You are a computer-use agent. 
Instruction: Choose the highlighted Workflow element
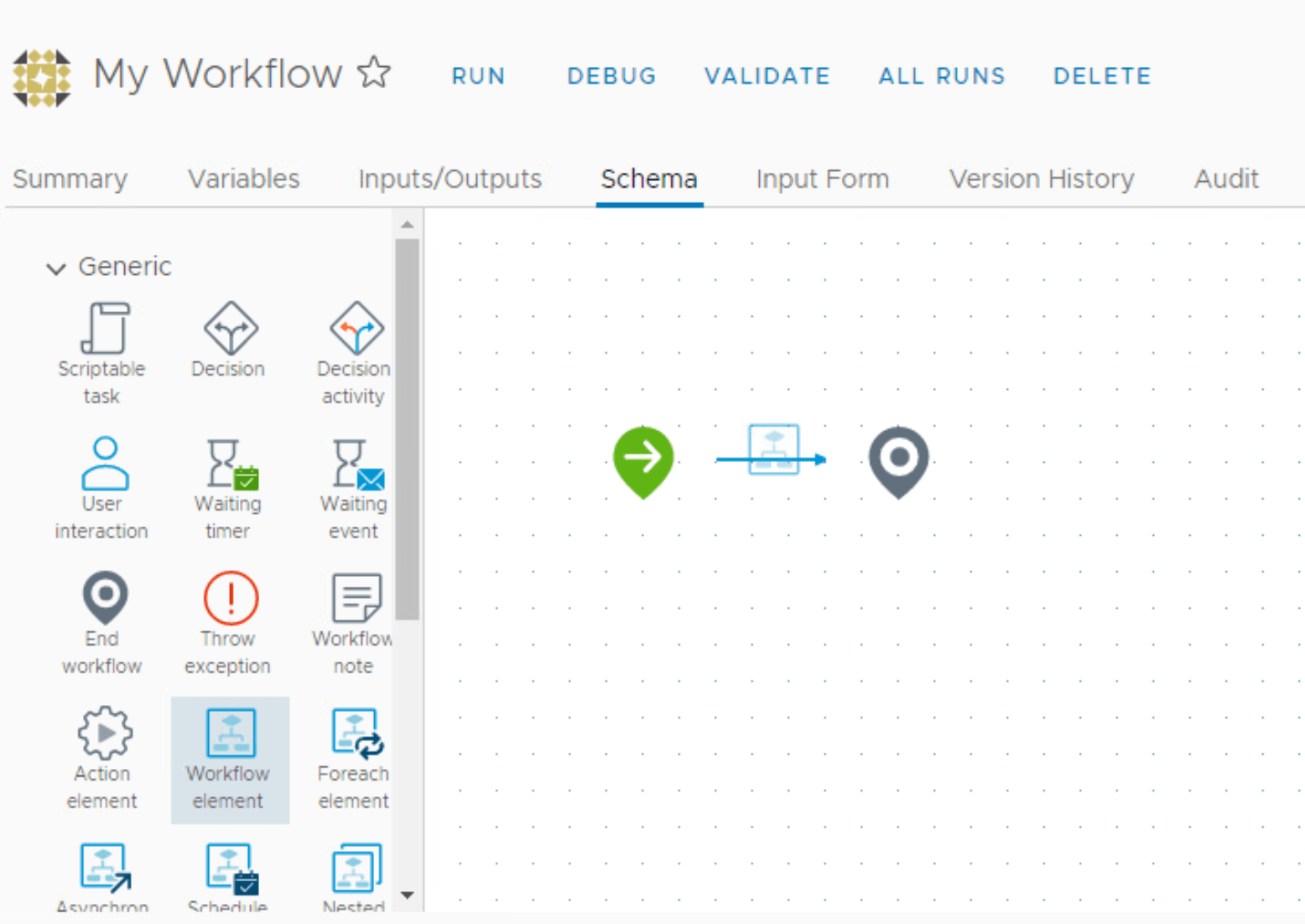(x=230, y=760)
